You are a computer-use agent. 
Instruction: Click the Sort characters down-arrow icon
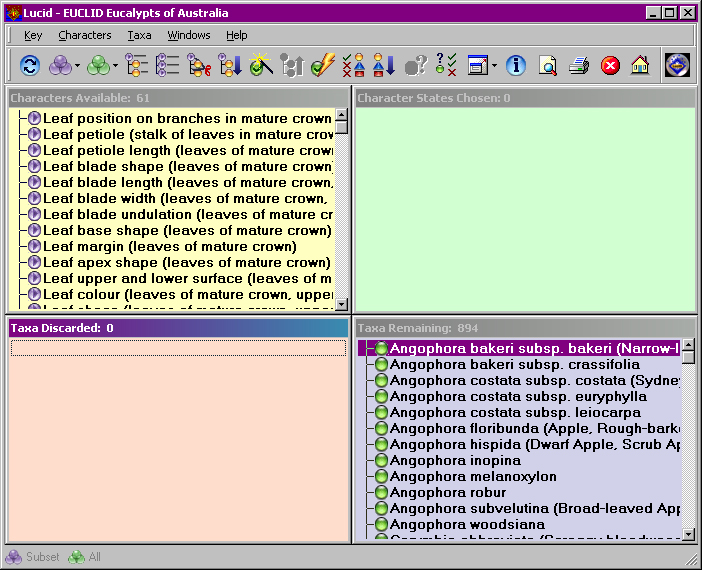pos(230,65)
